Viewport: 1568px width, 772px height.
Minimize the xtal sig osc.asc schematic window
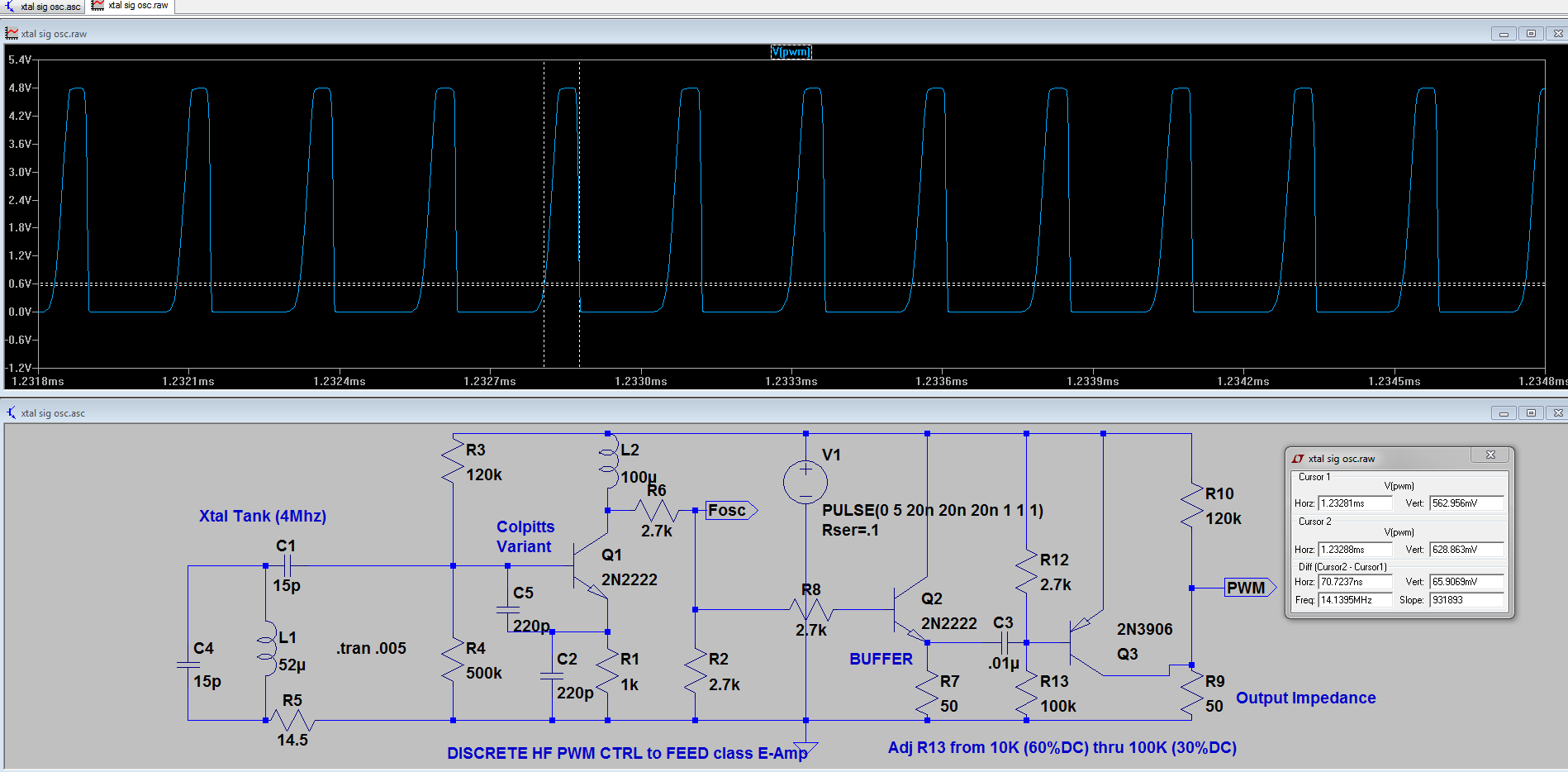click(x=1504, y=413)
